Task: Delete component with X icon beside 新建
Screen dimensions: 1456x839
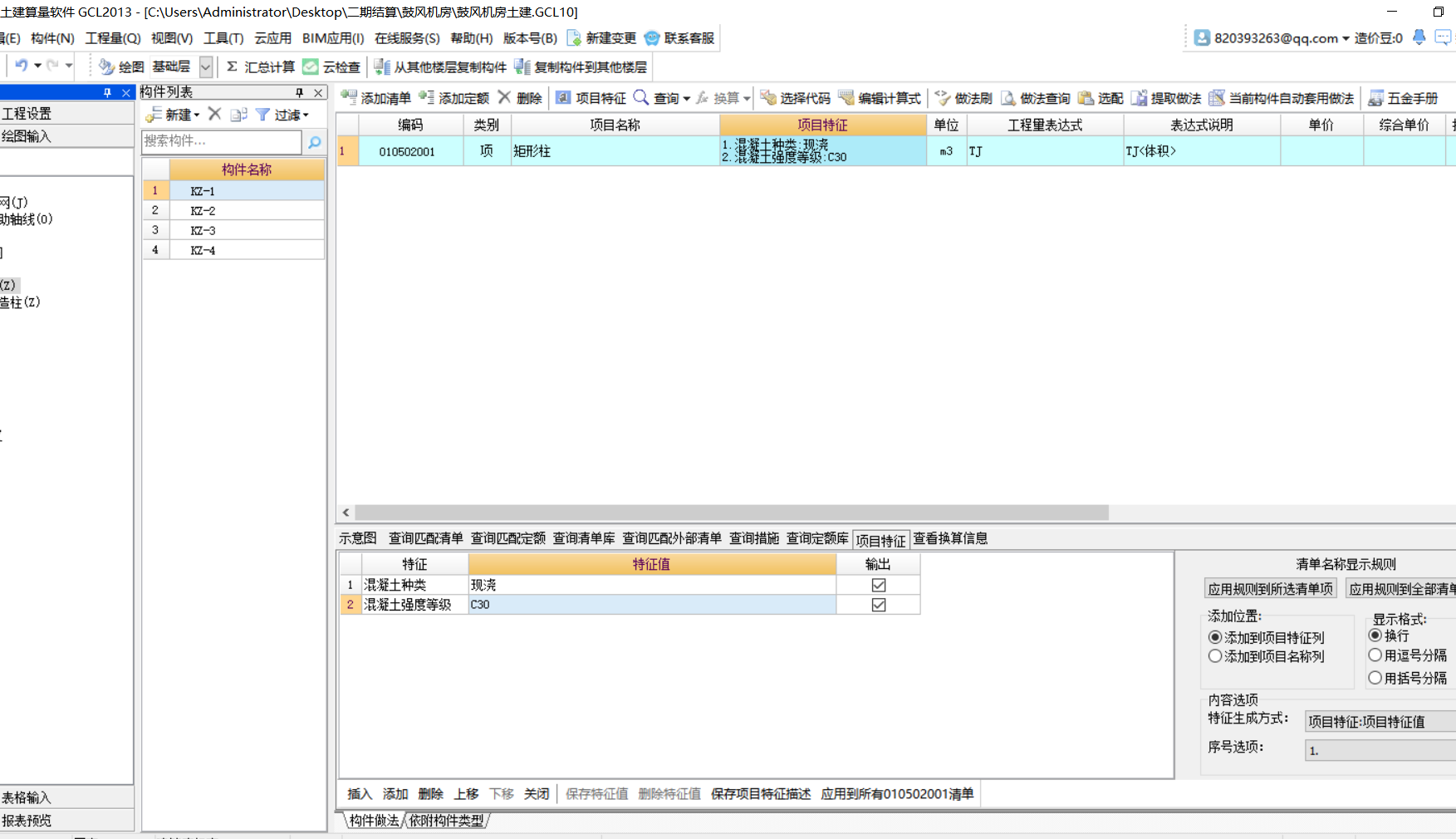Action: tap(214, 114)
